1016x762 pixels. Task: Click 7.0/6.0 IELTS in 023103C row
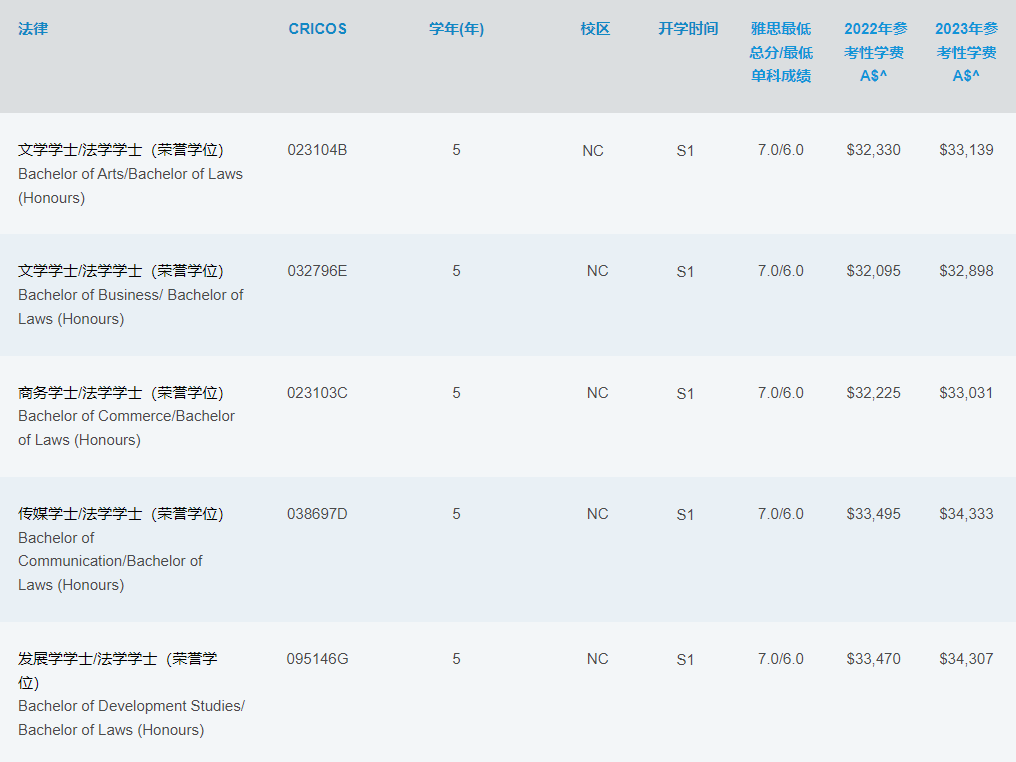(781, 393)
